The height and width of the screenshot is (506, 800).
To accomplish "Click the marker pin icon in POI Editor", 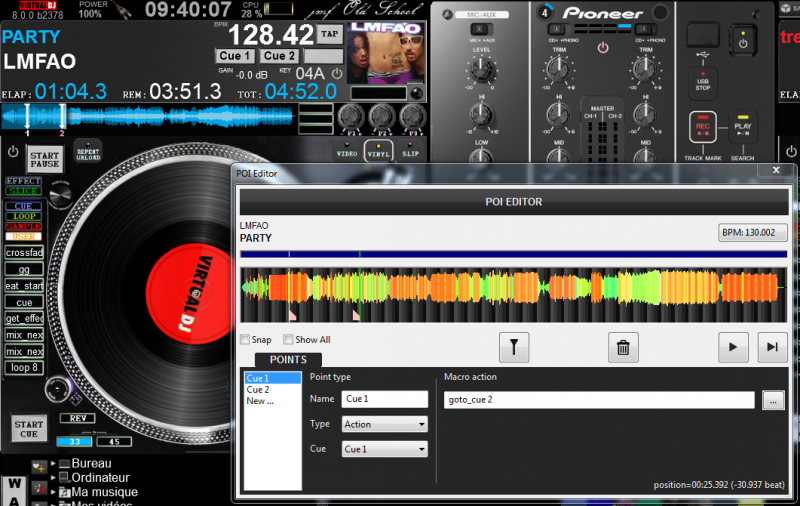I will tap(514, 347).
